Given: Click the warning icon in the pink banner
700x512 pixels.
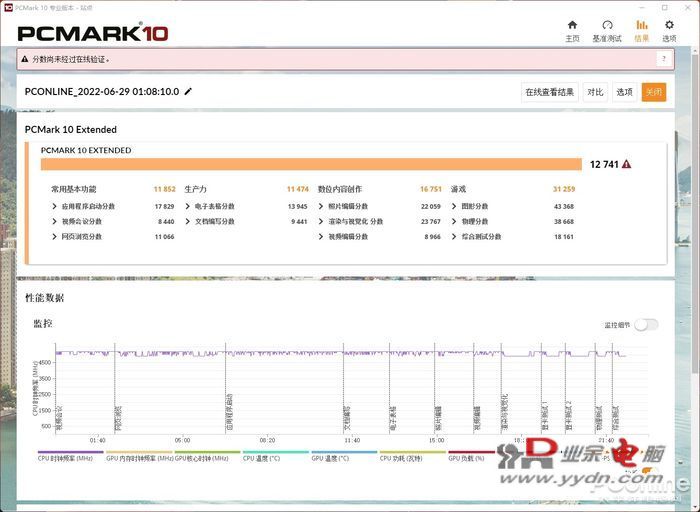Looking at the screenshot, I should point(25,59).
